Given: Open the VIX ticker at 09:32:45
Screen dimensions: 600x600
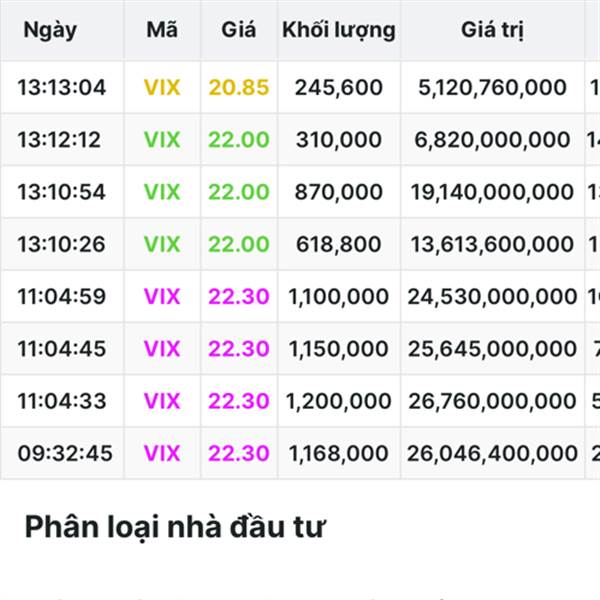Looking at the screenshot, I should click(162, 453).
